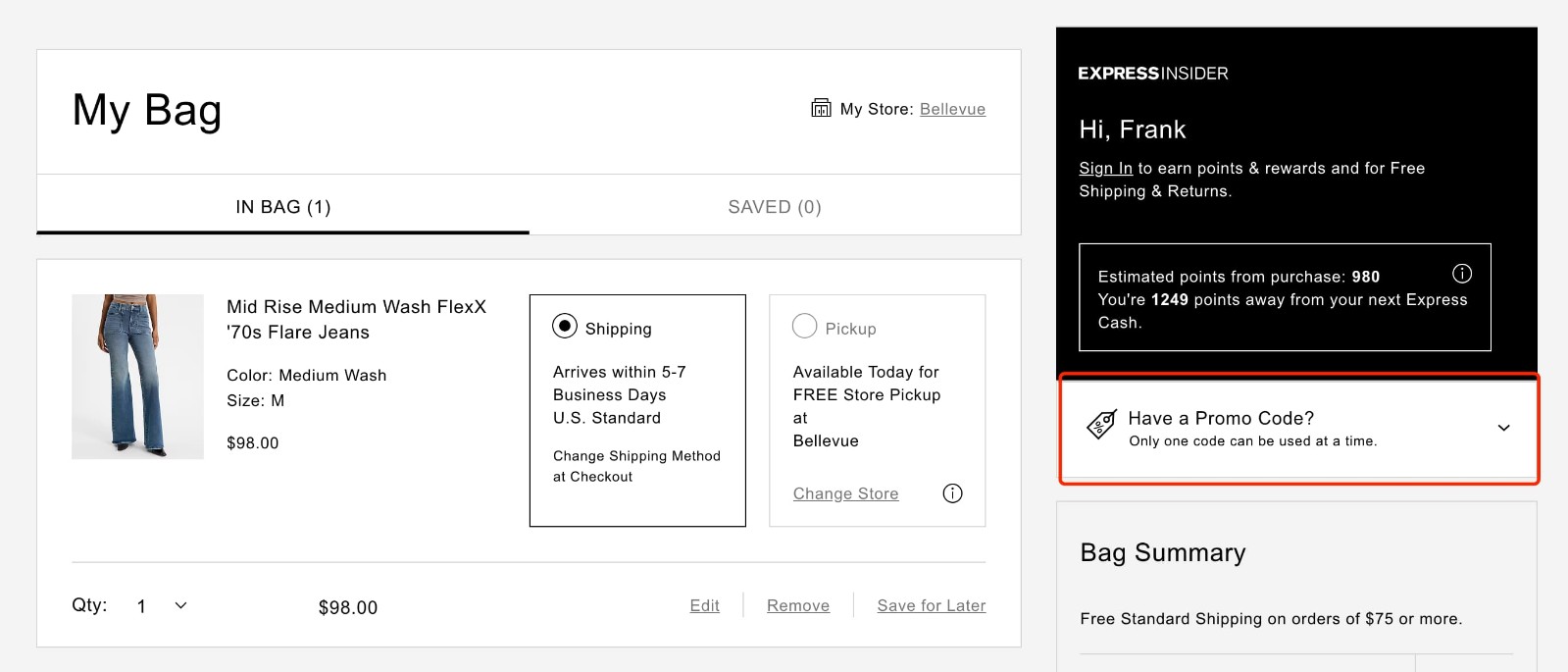Click the 'Change Shipping Method at Checkout' text
The image size is (1568, 672).
point(636,466)
